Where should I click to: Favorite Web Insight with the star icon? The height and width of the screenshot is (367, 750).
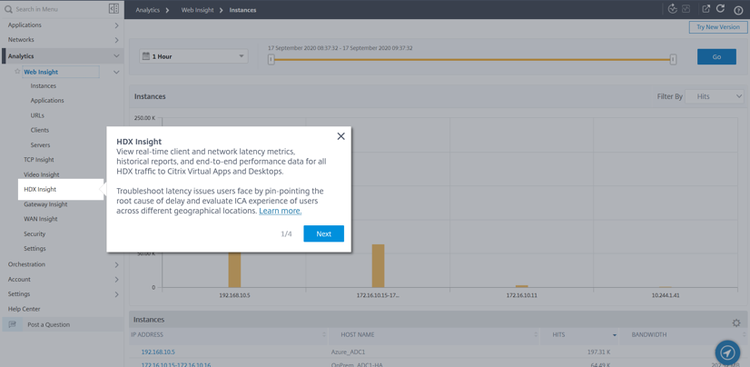click(18, 71)
